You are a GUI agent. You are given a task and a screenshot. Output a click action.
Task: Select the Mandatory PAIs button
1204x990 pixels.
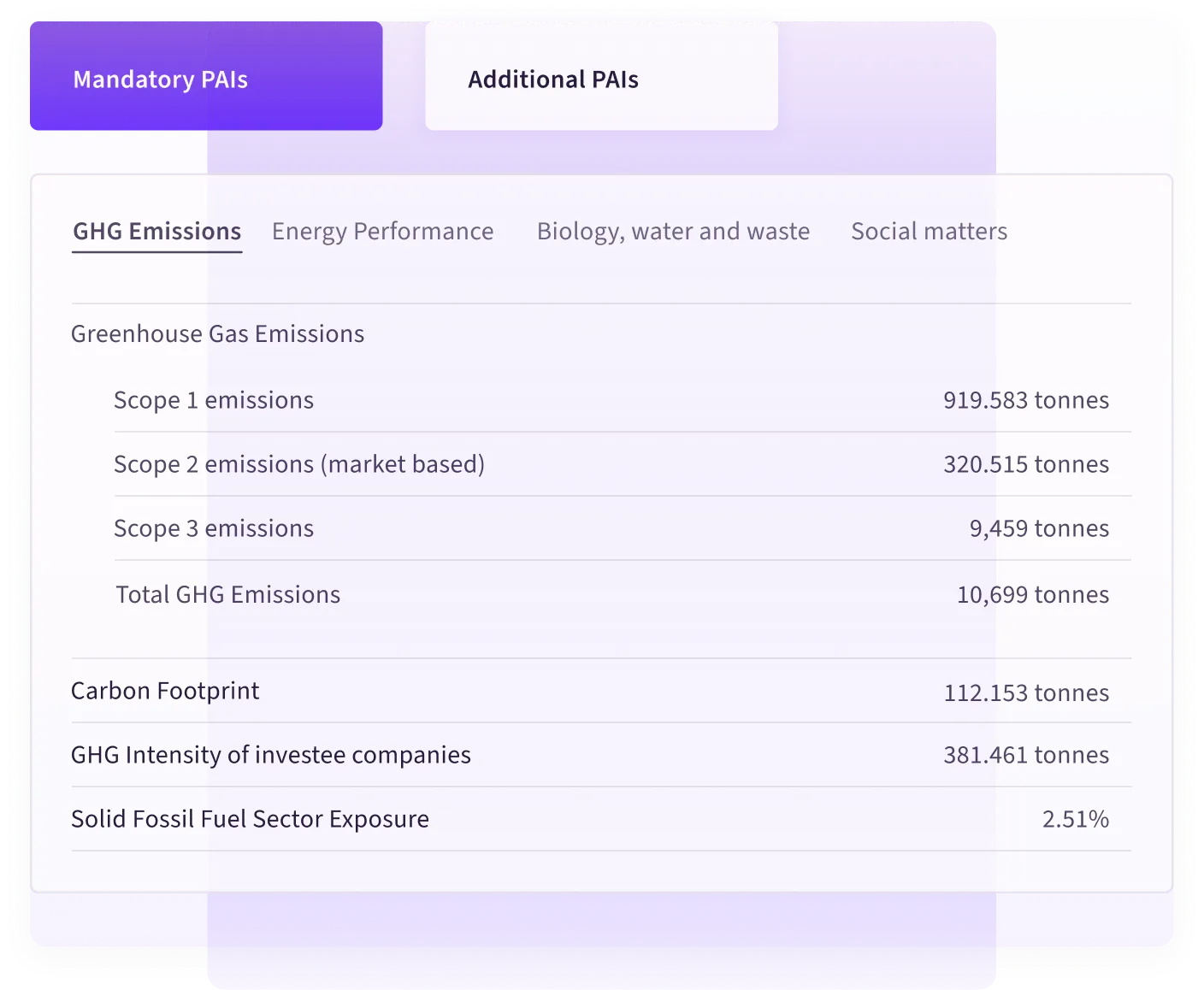tap(206, 76)
